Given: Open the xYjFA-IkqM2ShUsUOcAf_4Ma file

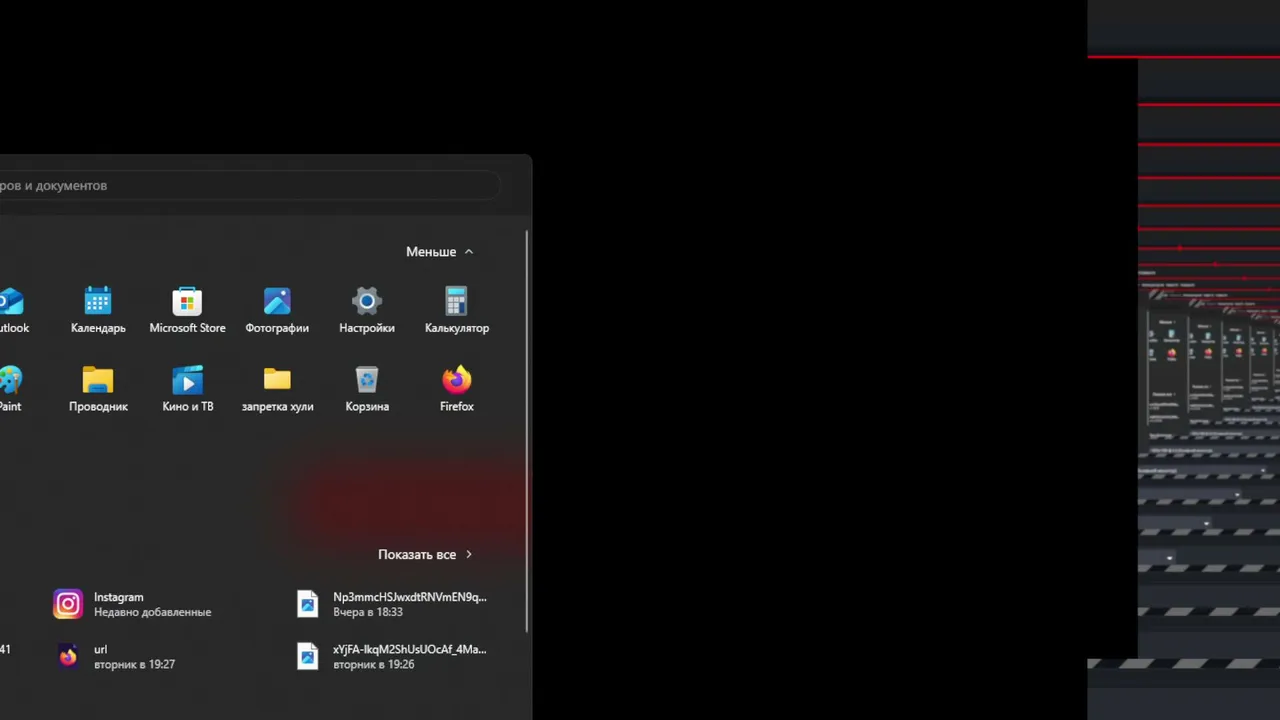Looking at the screenshot, I should (392, 656).
